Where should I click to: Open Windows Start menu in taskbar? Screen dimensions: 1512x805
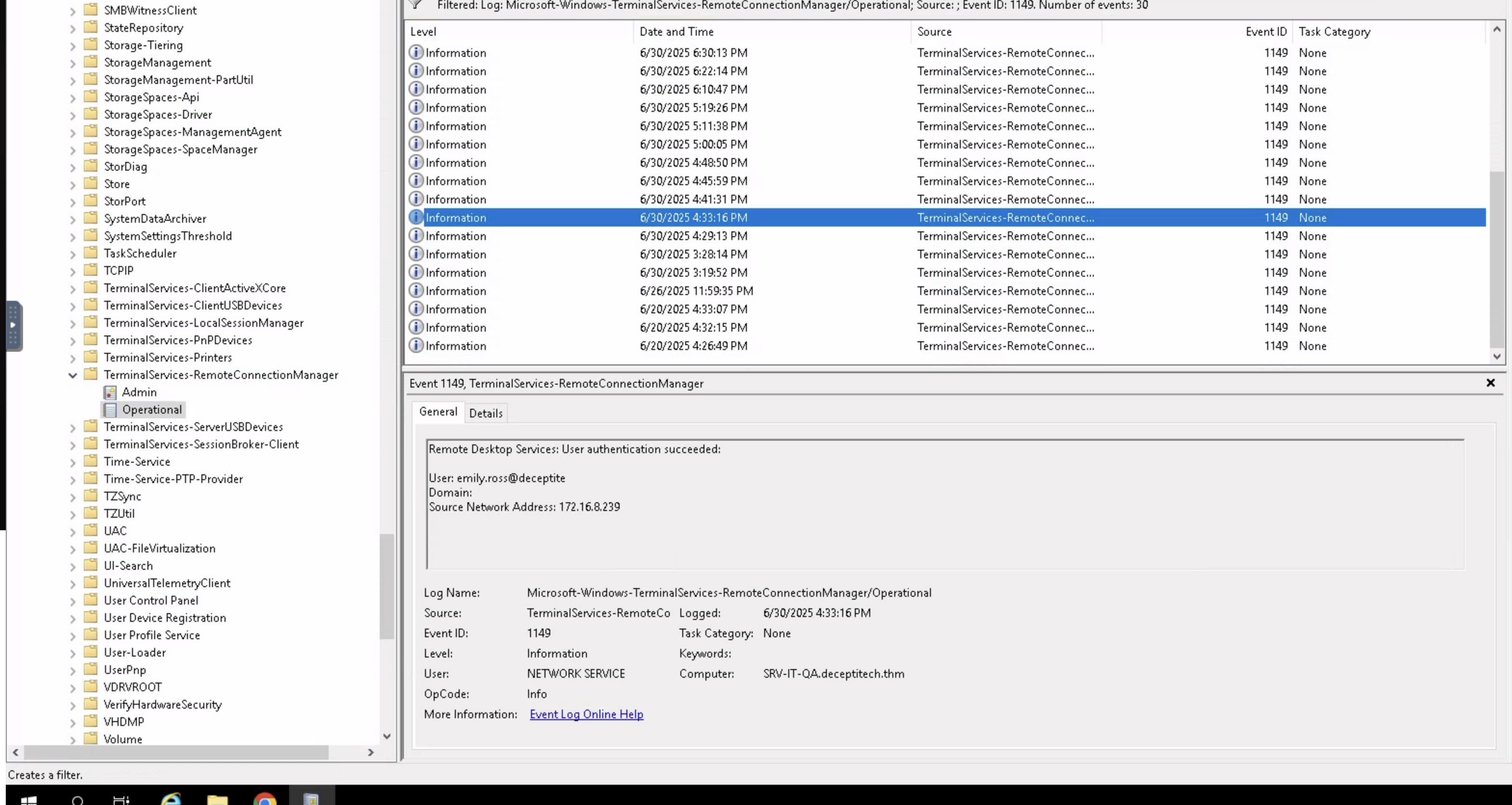[28, 800]
